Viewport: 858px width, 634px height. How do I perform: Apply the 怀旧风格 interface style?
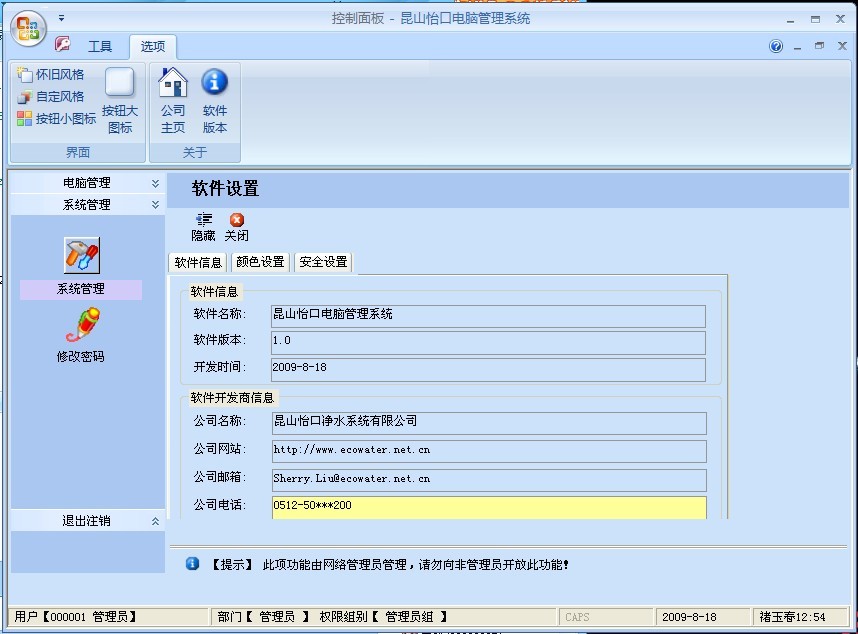tap(50, 75)
